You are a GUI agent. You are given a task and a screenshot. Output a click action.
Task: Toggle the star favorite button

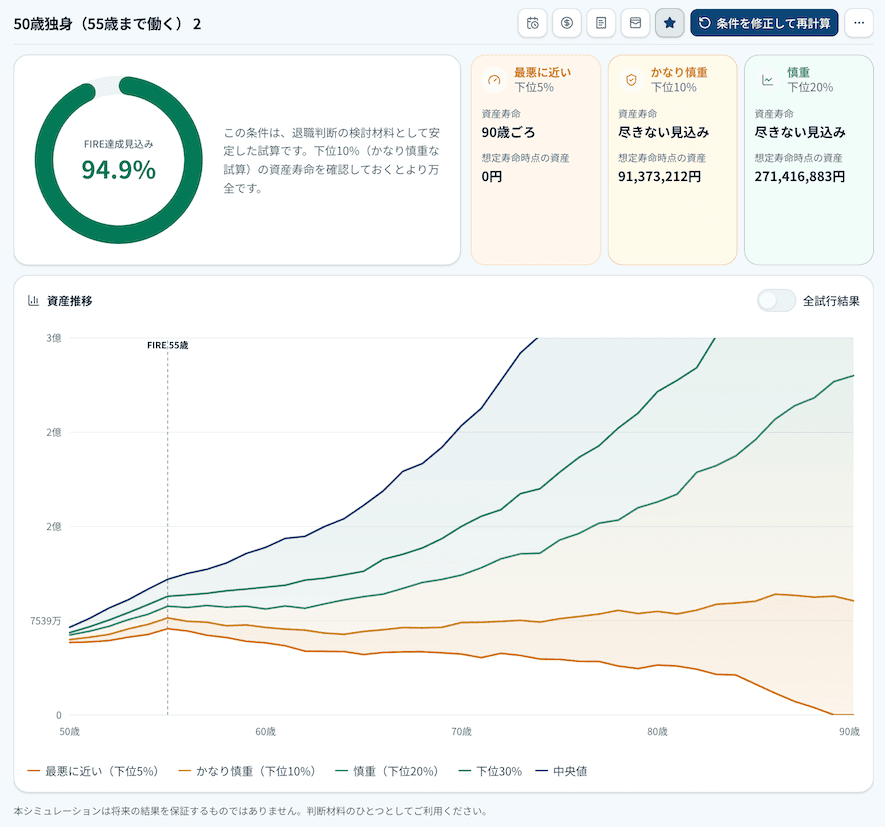(669, 23)
